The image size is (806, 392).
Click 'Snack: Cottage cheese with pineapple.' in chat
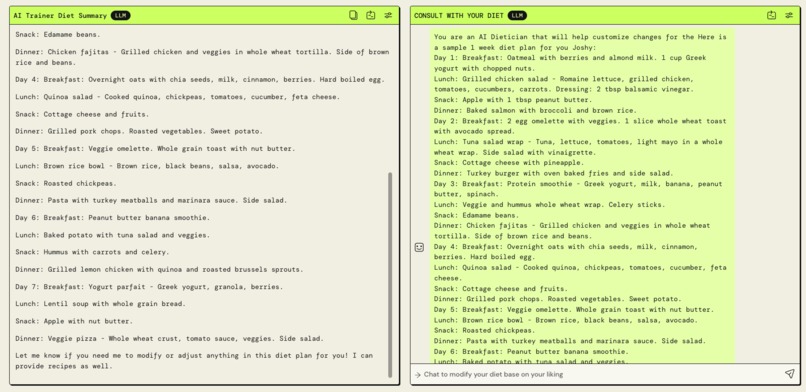click(x=509, y=163)
